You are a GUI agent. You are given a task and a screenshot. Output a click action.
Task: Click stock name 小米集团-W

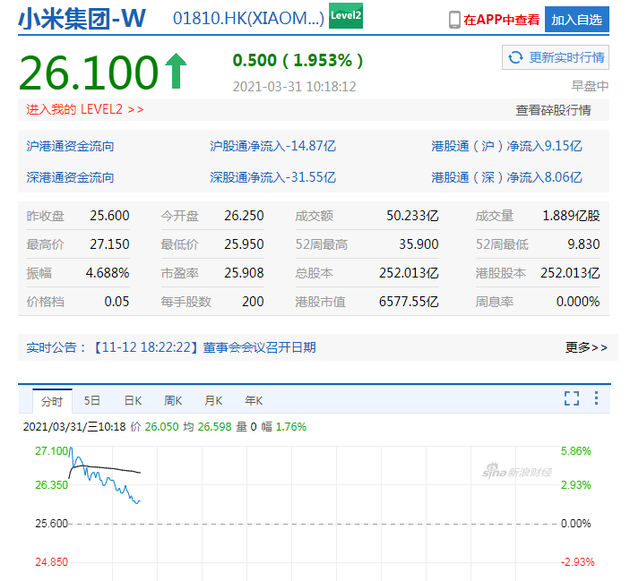pyautogui.click(x=82, y=18)
